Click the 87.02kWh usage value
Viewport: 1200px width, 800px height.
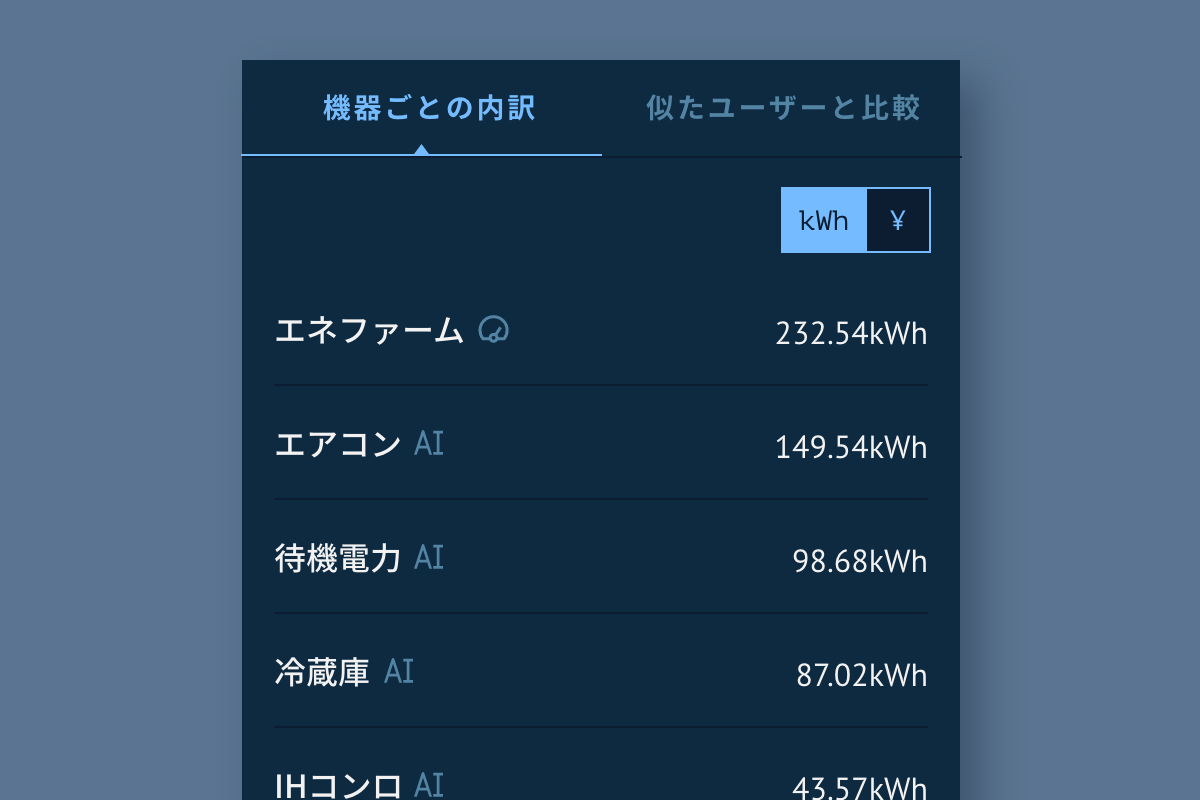tap(861, 675)
